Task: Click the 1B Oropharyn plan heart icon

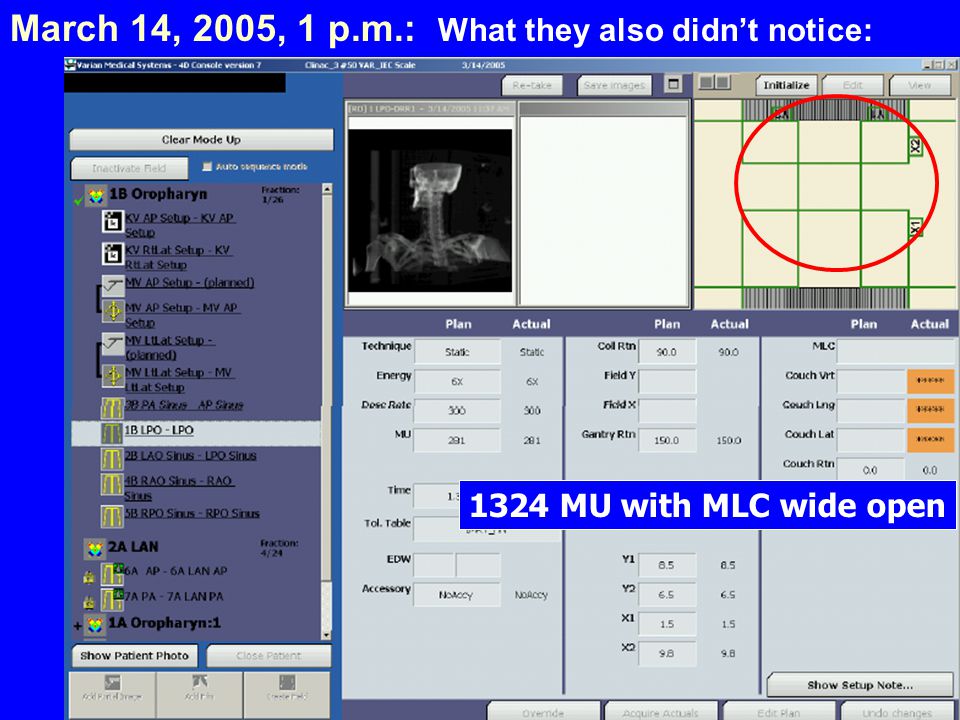Action: click(x=96, y=196)
